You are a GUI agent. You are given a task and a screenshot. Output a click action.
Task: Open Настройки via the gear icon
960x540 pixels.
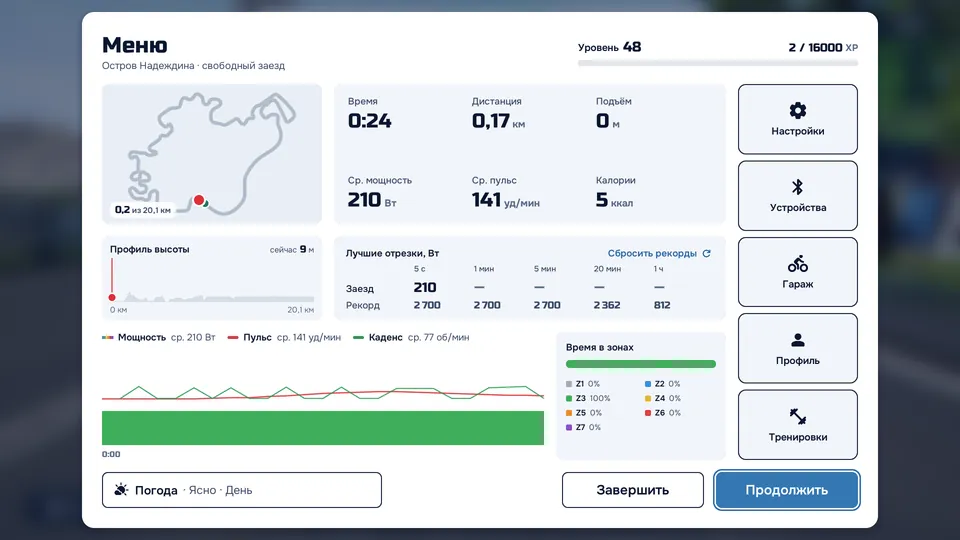pos(797,111)
